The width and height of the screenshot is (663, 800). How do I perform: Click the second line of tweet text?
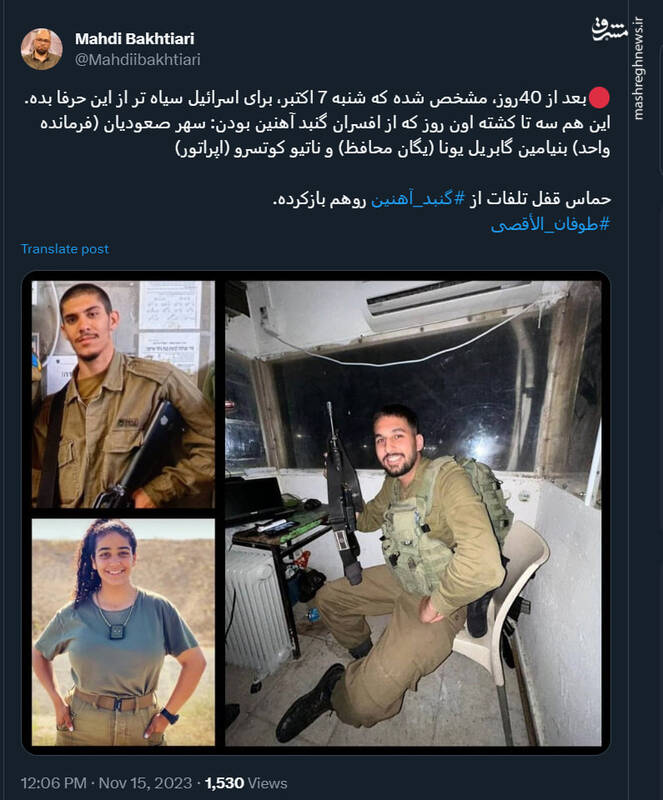tap(325, 123)
